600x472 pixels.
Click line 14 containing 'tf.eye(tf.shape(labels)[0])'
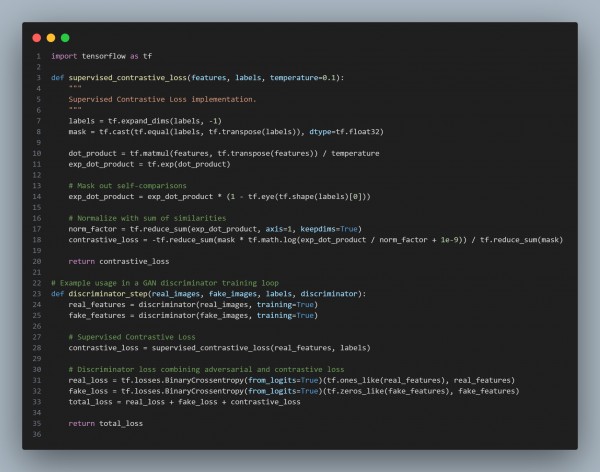click(219, 197)
